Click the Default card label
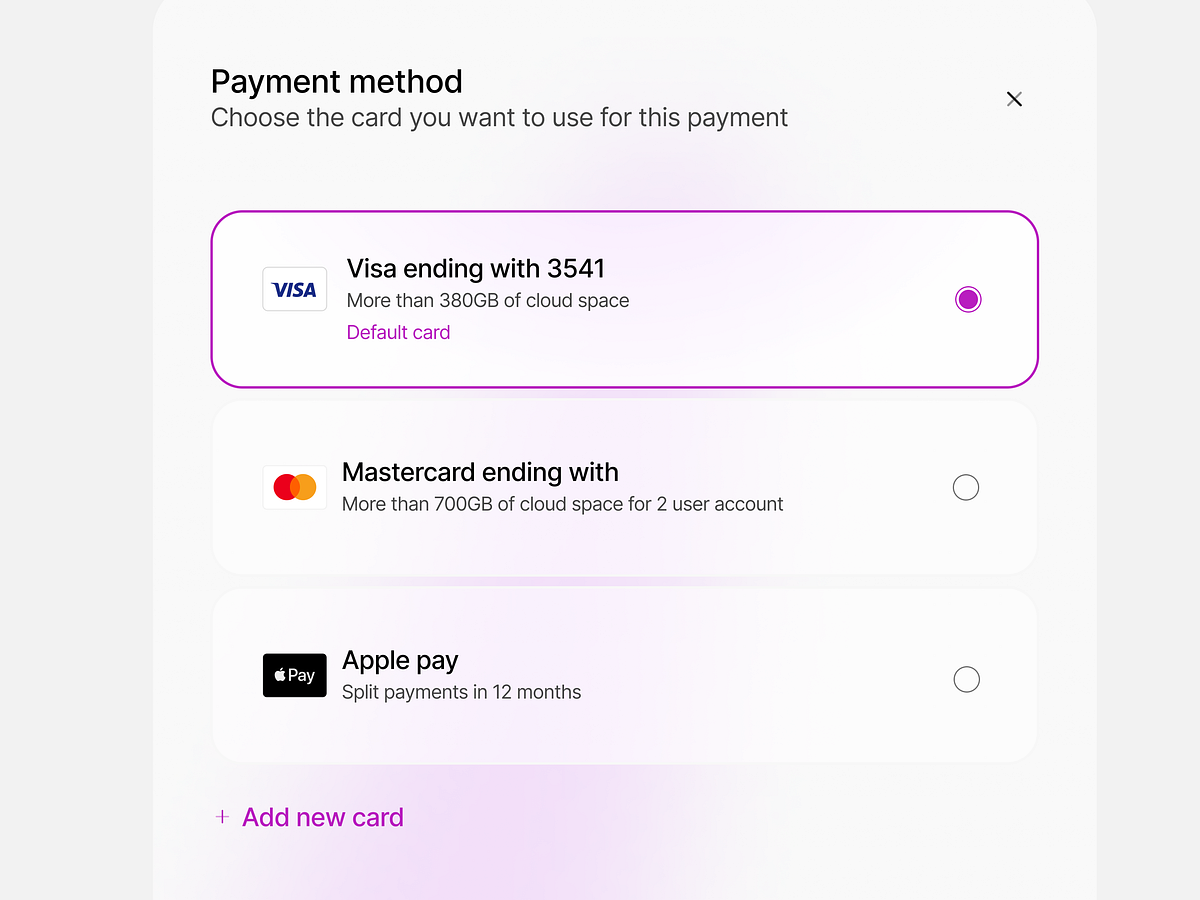 [x=398, y=331]
